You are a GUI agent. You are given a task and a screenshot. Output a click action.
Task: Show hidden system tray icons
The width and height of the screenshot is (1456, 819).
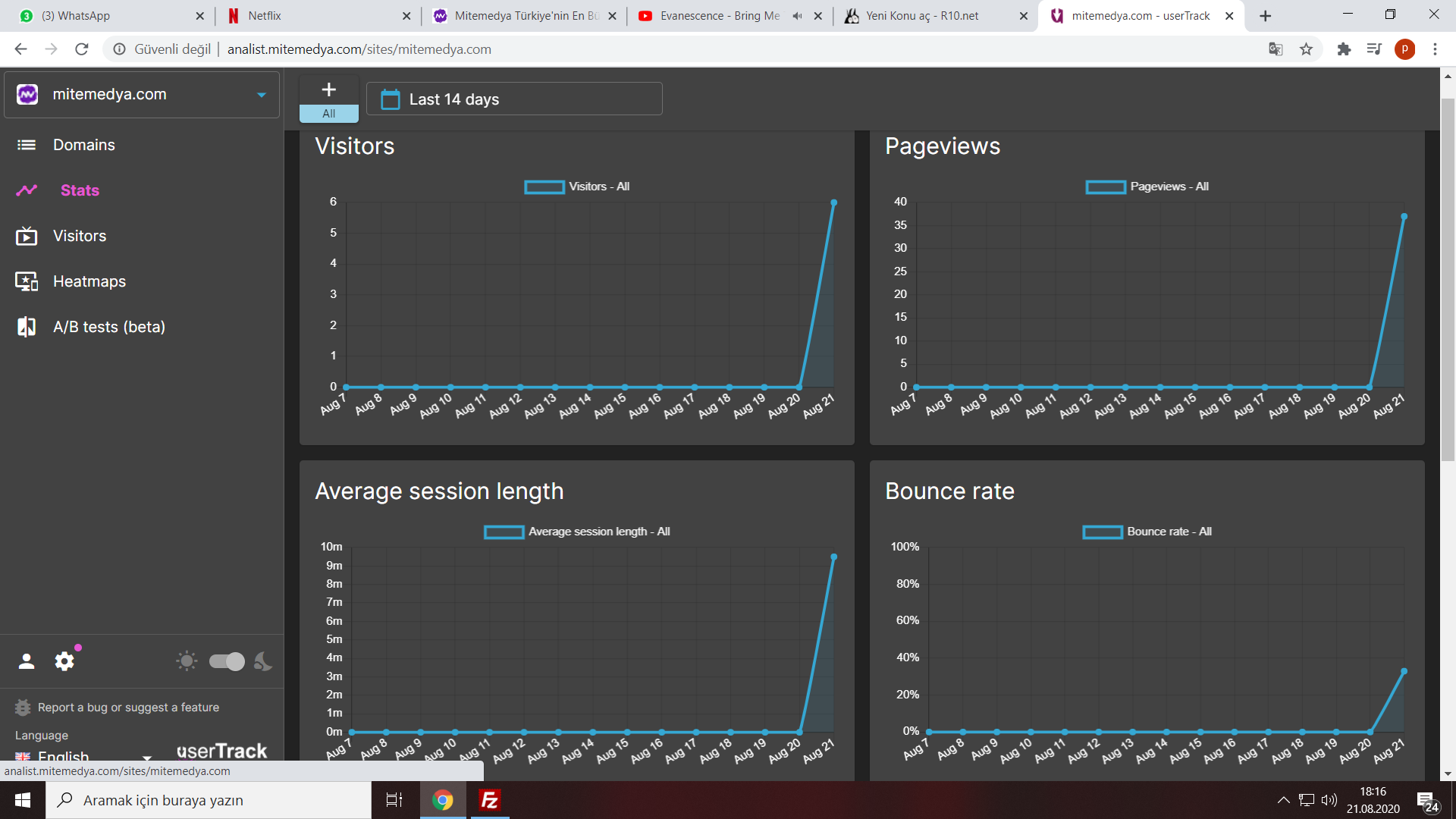[x=1283, y=800]
